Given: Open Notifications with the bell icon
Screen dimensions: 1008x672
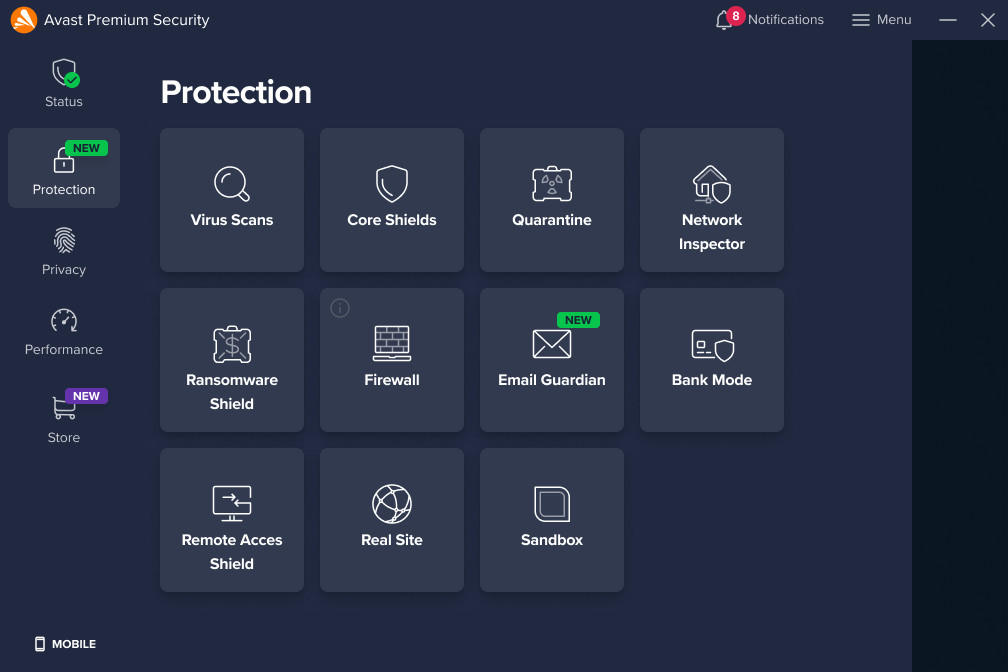Looking at the screenshot, I should (x=769, y=19).
